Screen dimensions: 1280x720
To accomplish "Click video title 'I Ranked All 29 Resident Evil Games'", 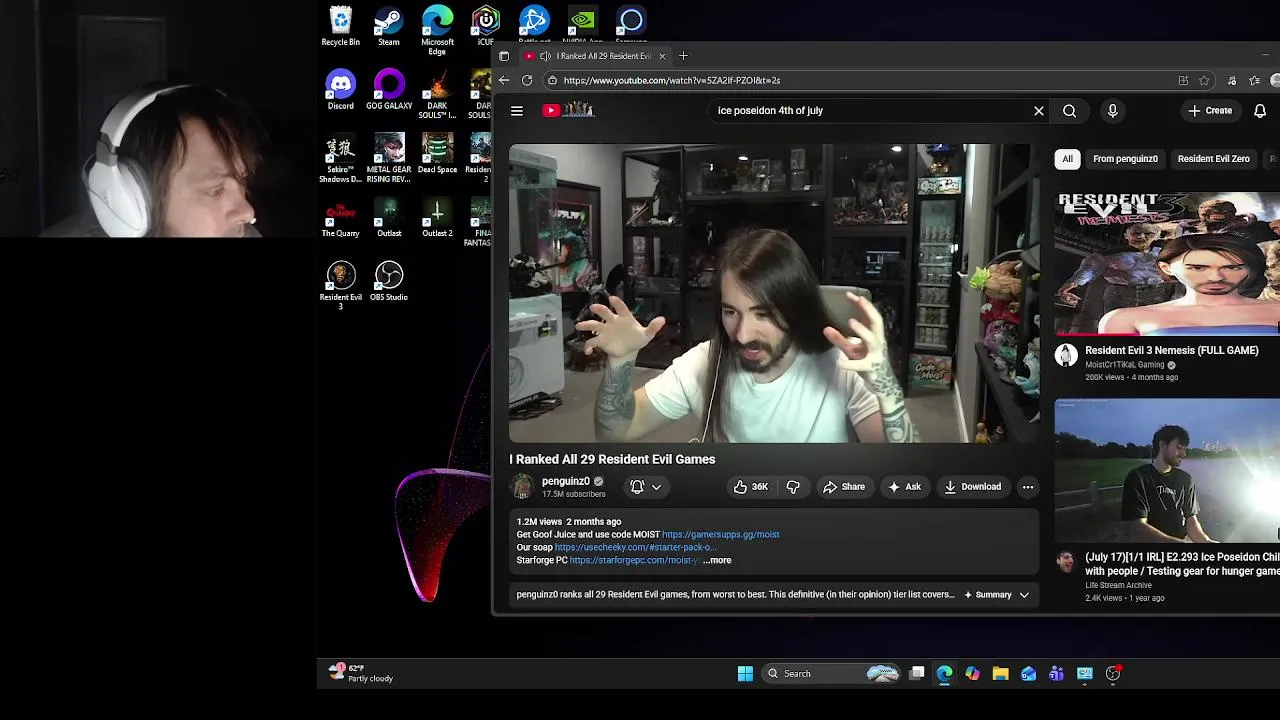I will (x=612, y=459).
